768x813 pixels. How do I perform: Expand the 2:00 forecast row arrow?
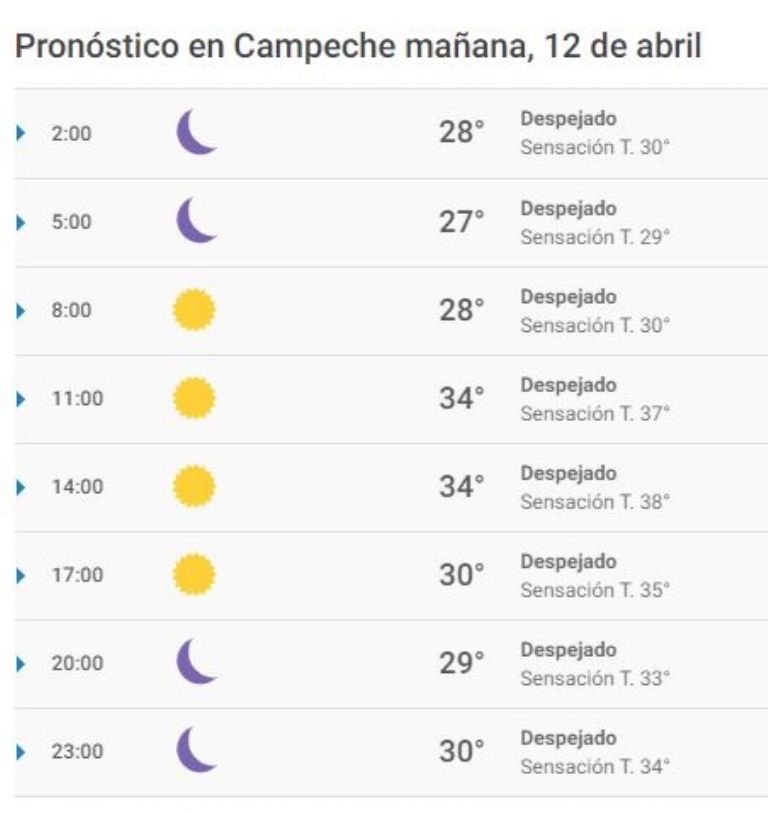click(21, 133)
